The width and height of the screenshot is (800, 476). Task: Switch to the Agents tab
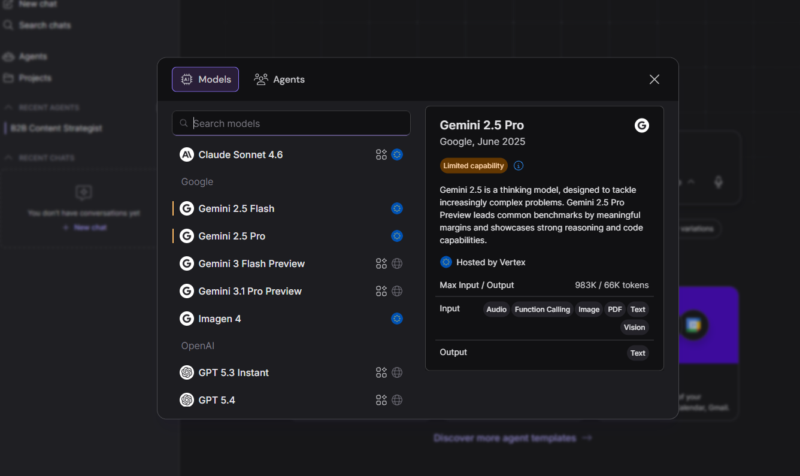click(280, 80)
